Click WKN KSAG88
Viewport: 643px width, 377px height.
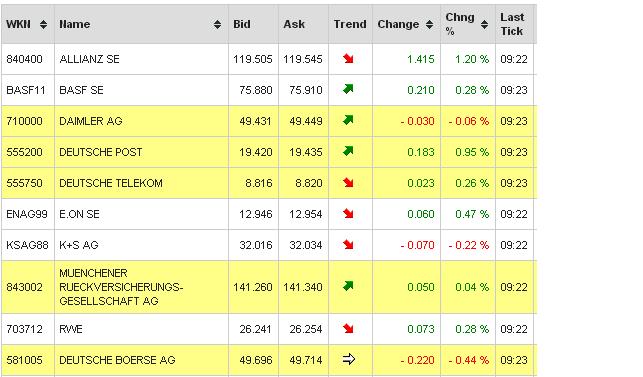[27, 245]
